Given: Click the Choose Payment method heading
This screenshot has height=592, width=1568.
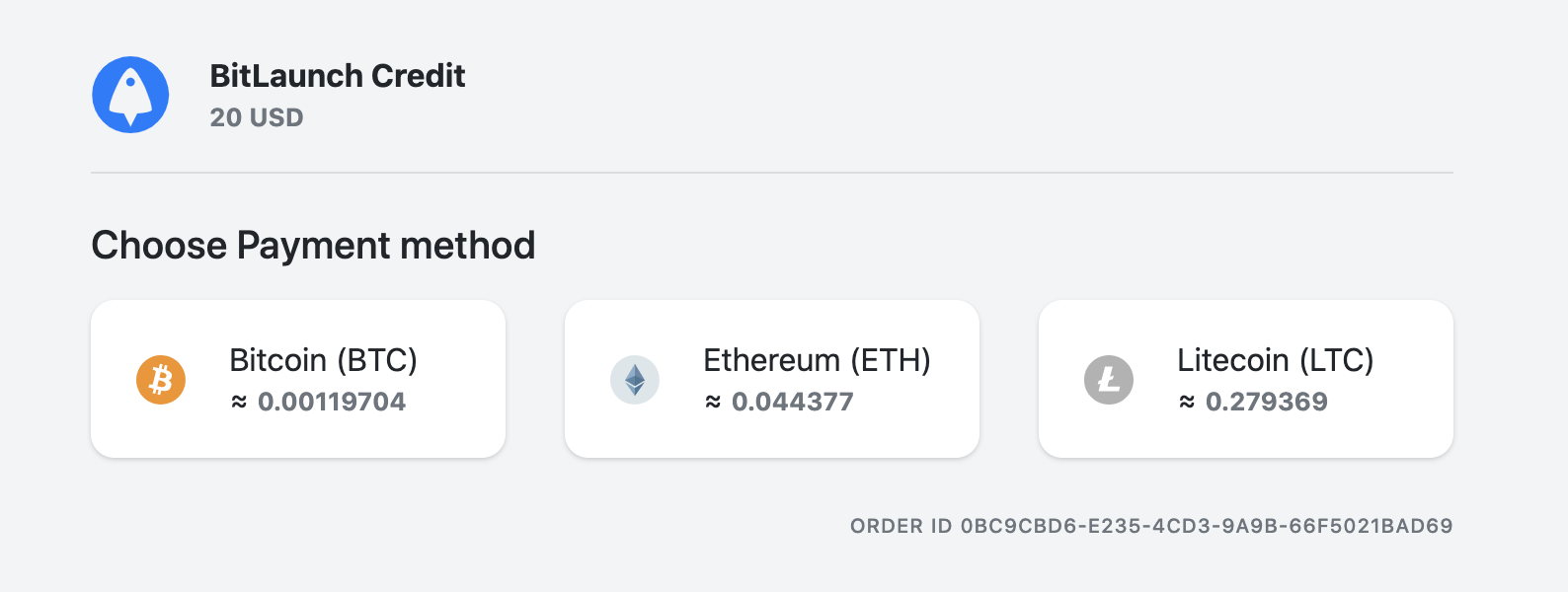Looking at the screenshot, I should 313,246.
